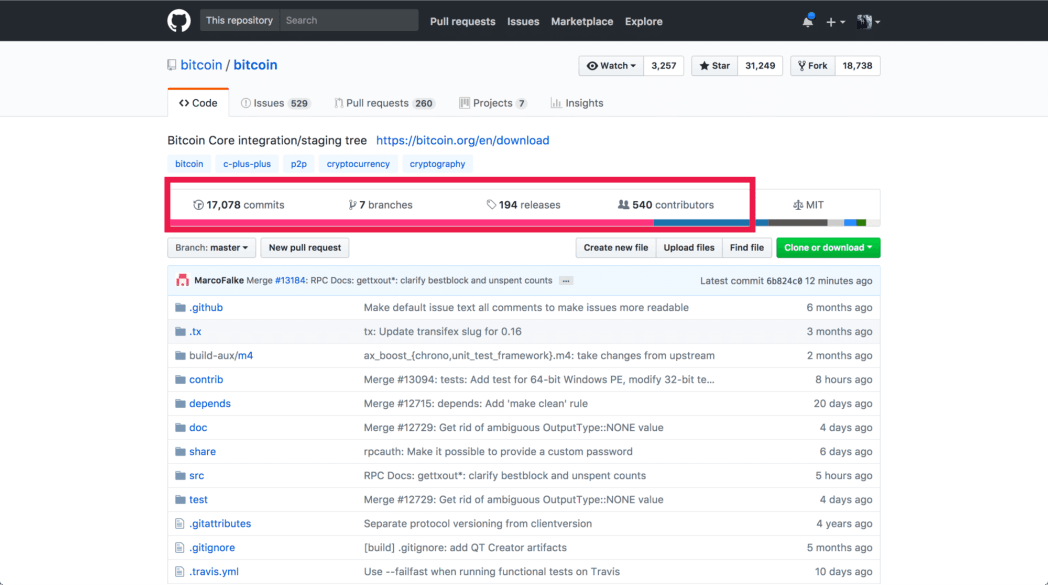Switch to the Projects 7 tab
Image resolution: width=1048 pixels, height=585 pixels.
coord(493,103)
